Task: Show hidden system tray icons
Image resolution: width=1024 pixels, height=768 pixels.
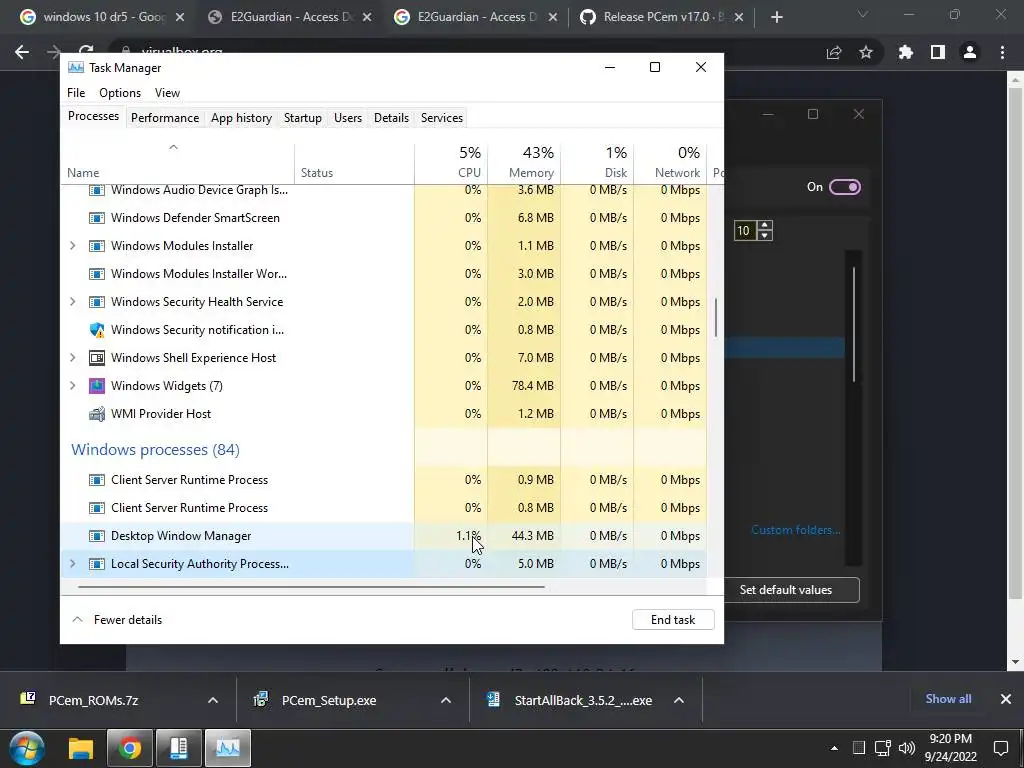Action: [834, 748]
